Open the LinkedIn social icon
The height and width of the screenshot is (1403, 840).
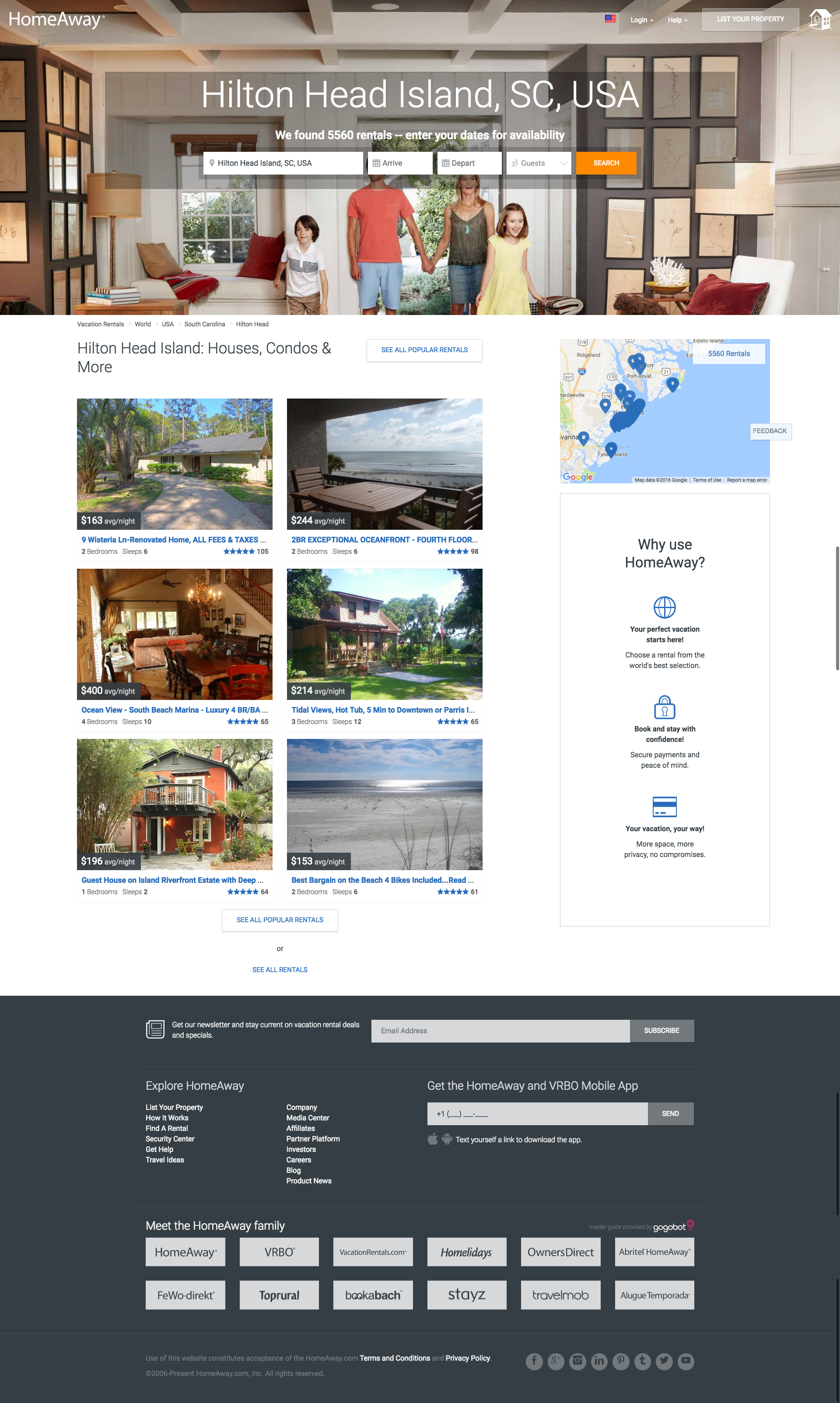pyautogui.click(x=599, y=1361)
